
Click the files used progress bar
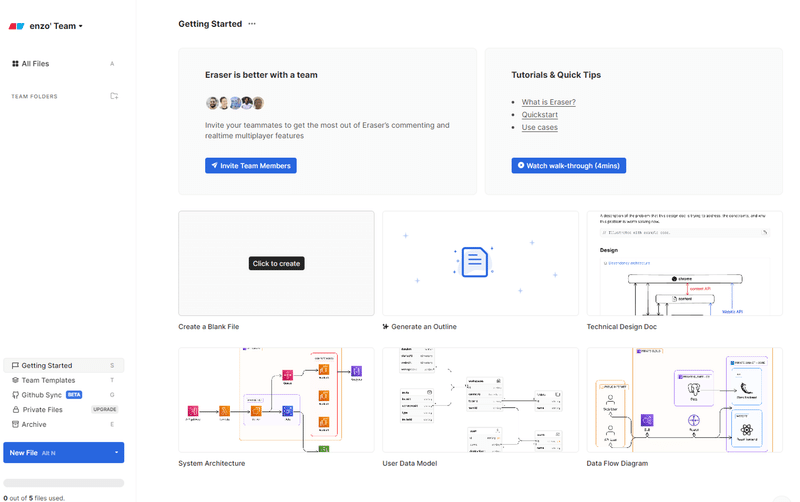(64, 483)
